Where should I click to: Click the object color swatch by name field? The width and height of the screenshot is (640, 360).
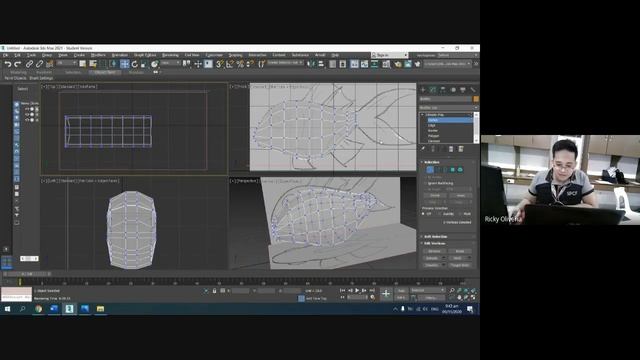[x=476, y=99]
